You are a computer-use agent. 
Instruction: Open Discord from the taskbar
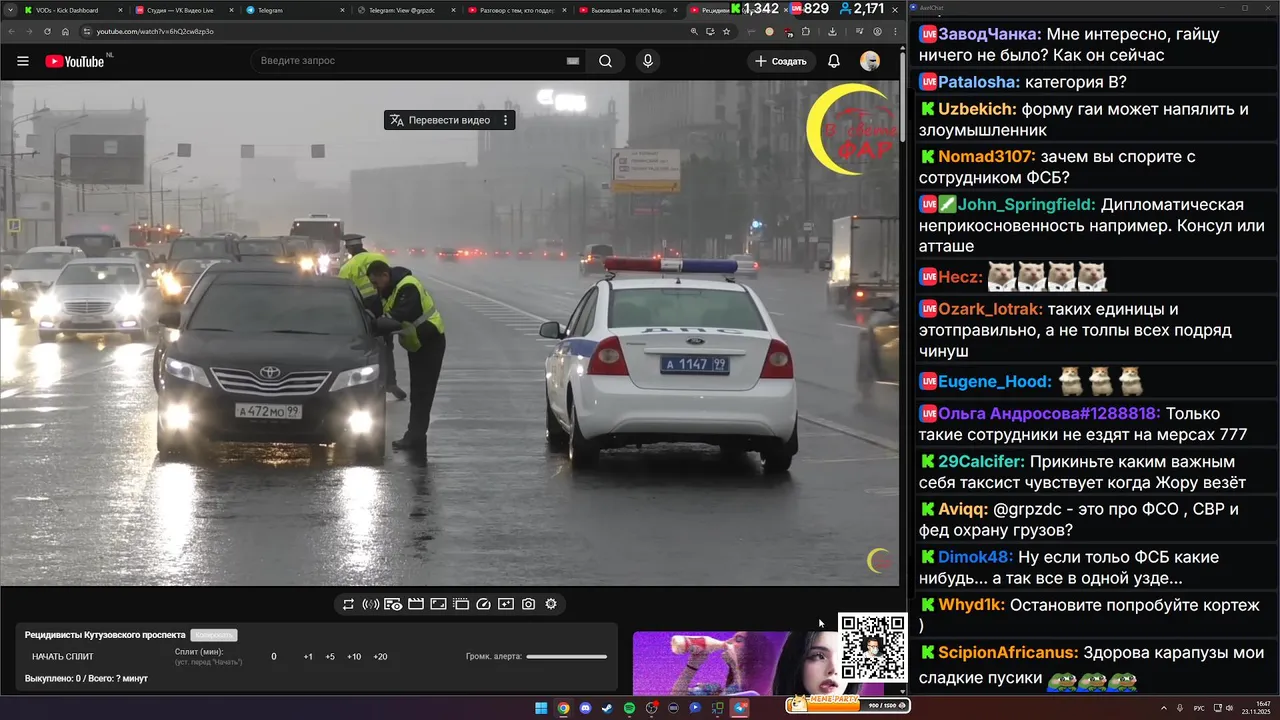pos(585,708)
